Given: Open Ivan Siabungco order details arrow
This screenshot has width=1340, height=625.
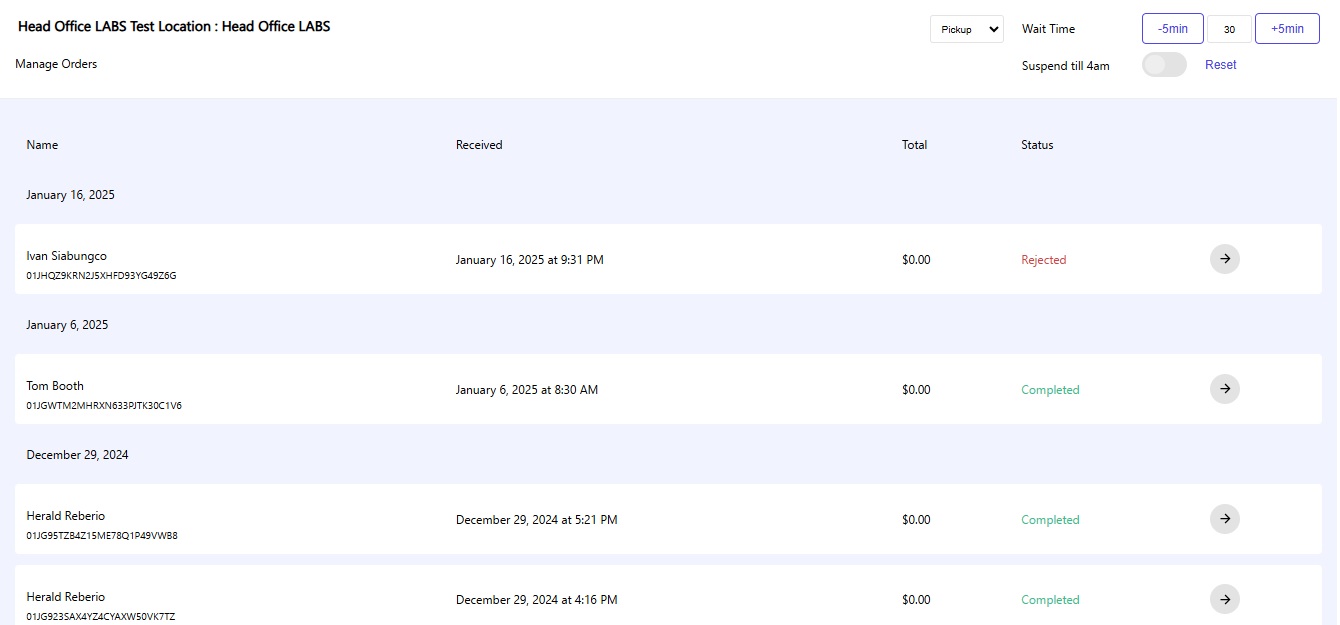Looking at the screenshot, I should point(1225,259).
